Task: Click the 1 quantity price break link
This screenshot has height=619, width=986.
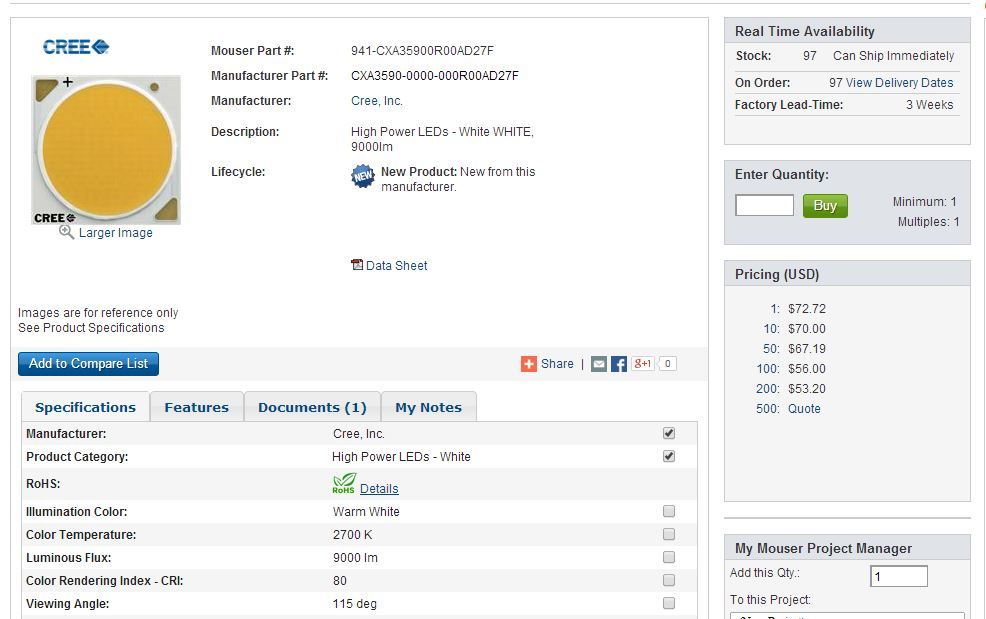Action: point(775,309)
